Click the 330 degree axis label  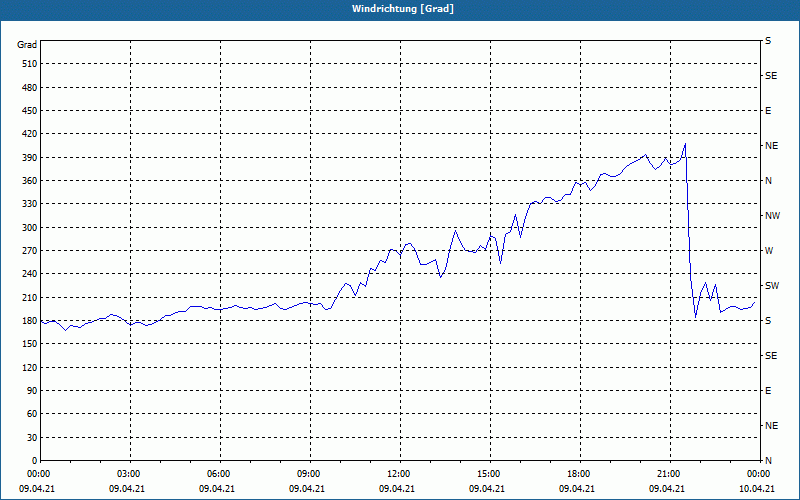point(30,204)
